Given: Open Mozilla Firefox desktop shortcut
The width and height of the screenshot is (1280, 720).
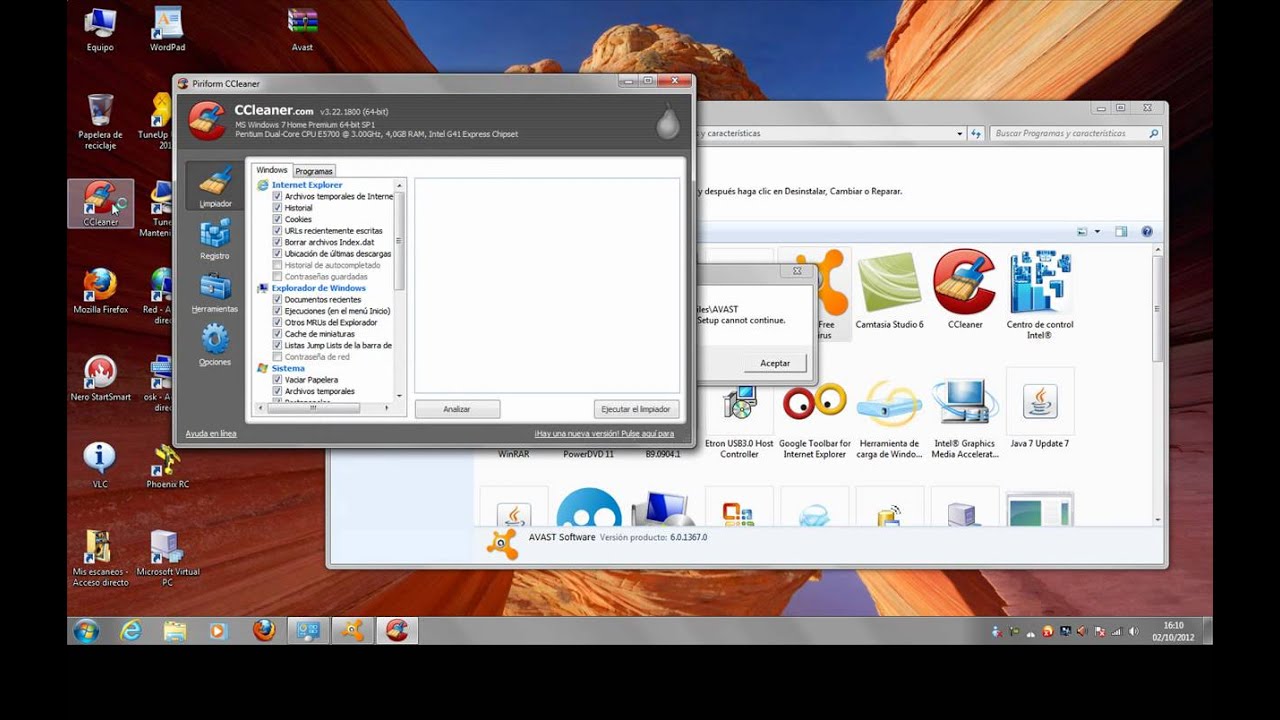Looking at the screenshot, I should coord(100,291).
